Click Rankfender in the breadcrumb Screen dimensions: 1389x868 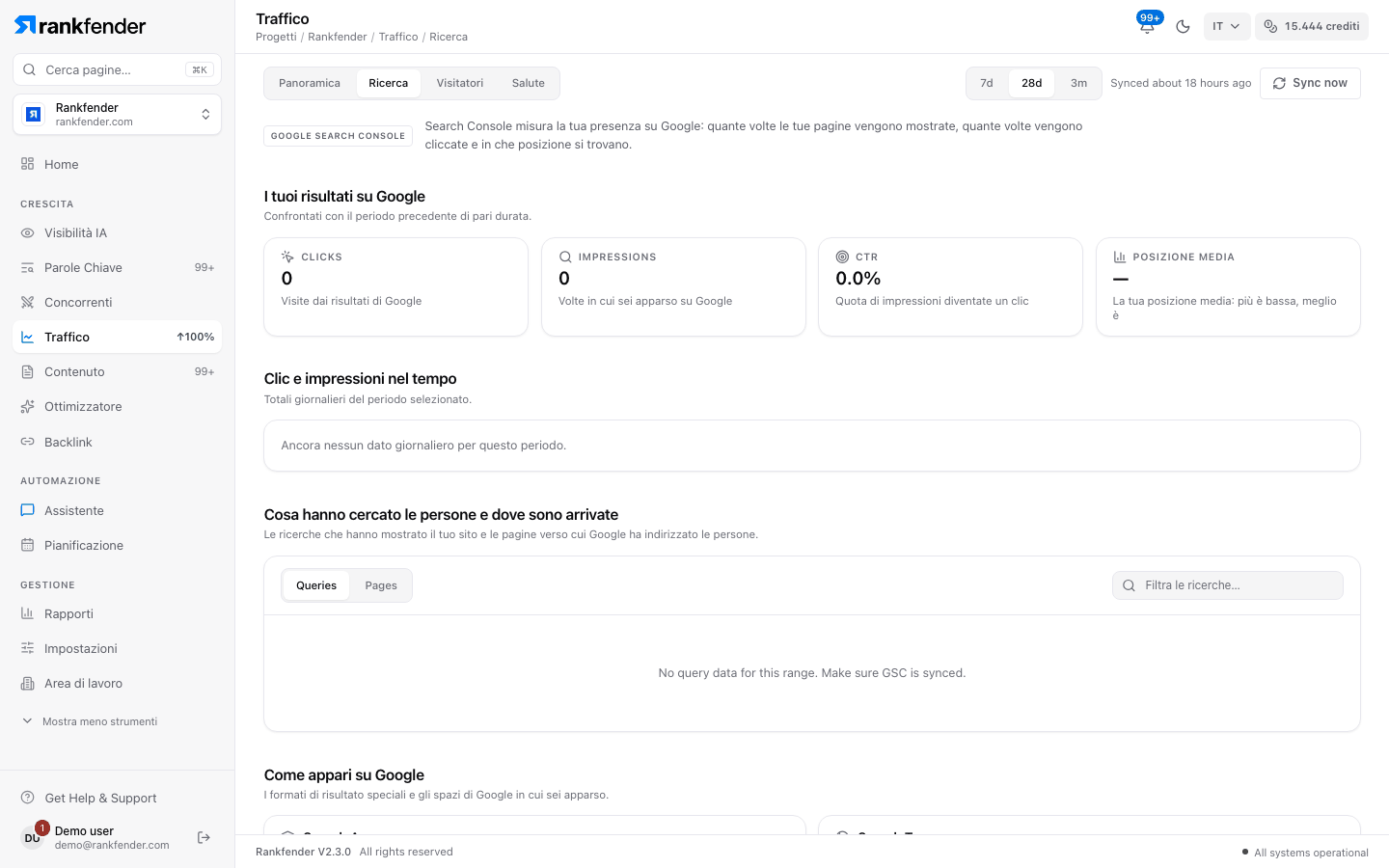(x=338, y=37)
